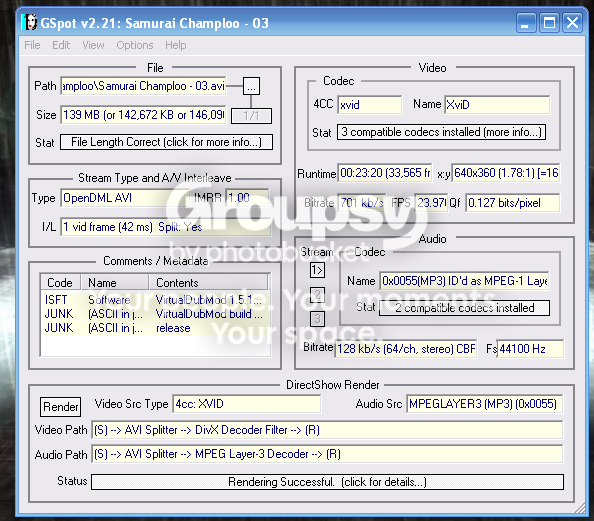The width and height of the screenshot is (594, 521).
Task: Click '2 compatible codecs installed' audio stat button
Action: [464, 308]
